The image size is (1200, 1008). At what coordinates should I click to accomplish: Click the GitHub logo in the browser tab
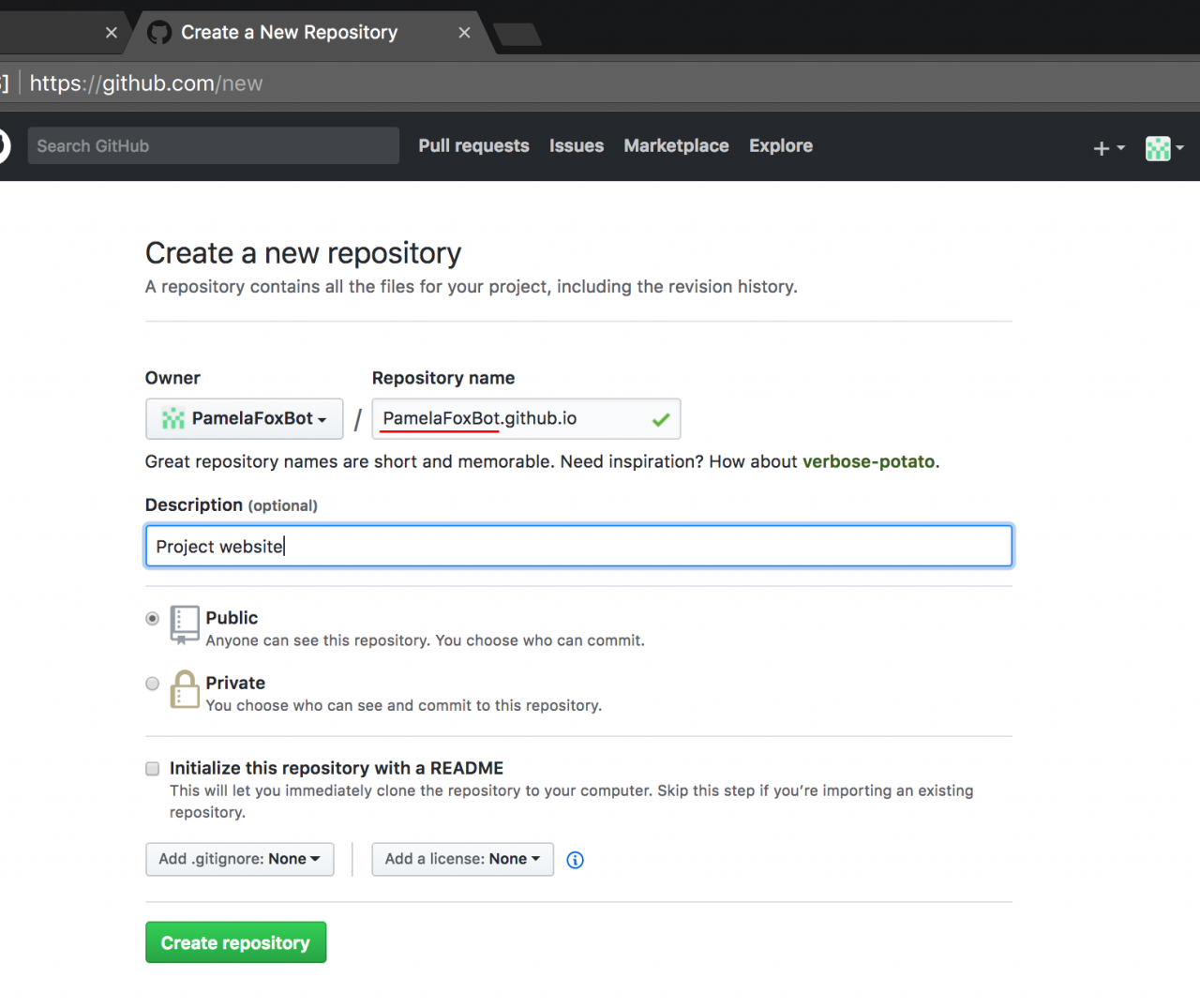159,33
